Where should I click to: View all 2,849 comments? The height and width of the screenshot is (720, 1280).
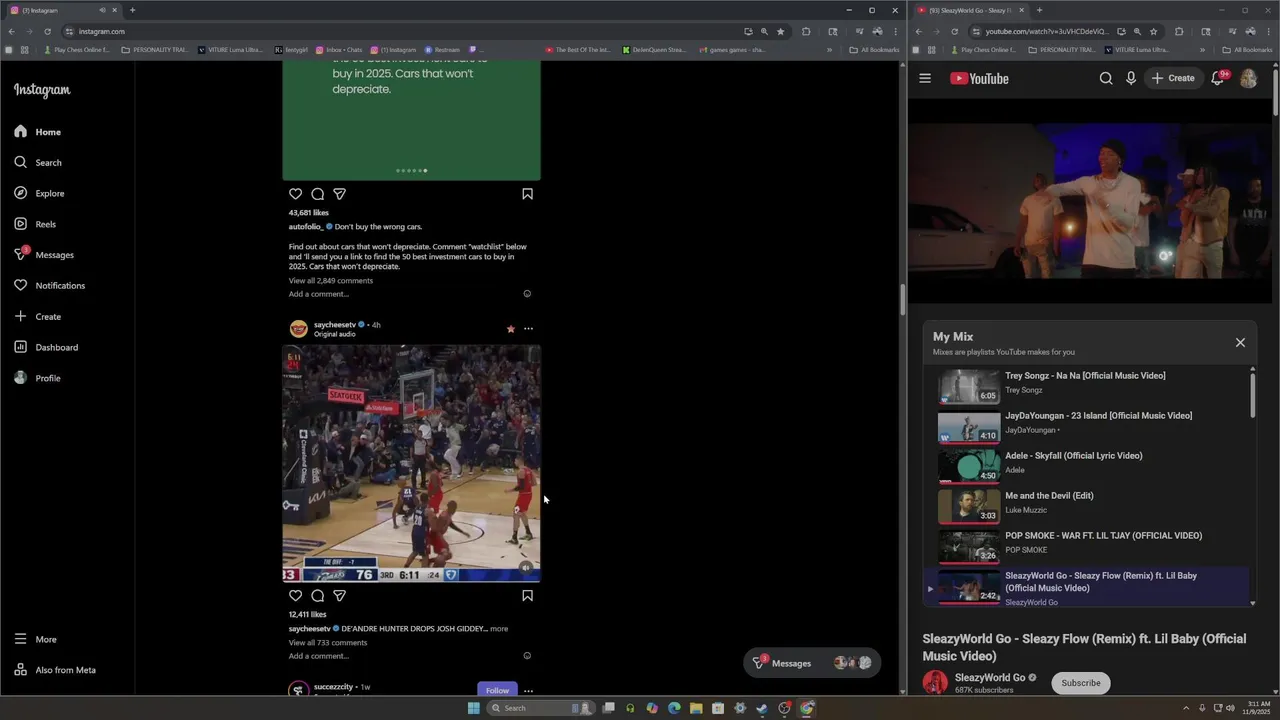click(331, 281)
